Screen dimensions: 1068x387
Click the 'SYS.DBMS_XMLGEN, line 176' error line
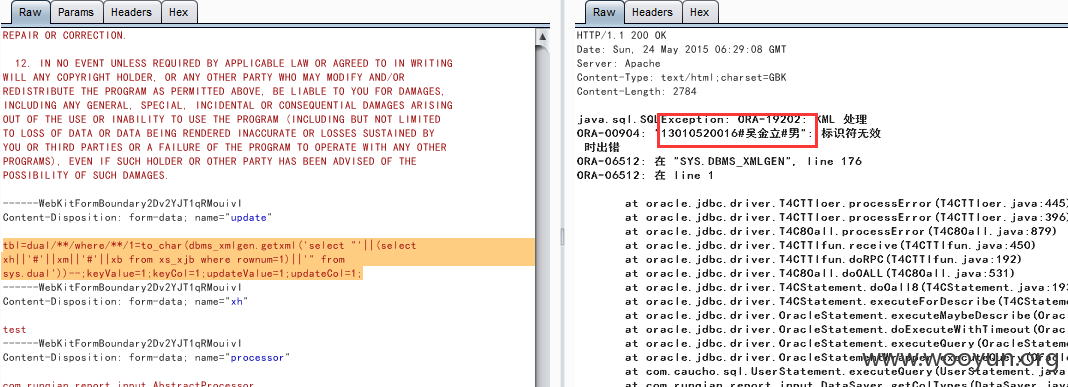719,161
